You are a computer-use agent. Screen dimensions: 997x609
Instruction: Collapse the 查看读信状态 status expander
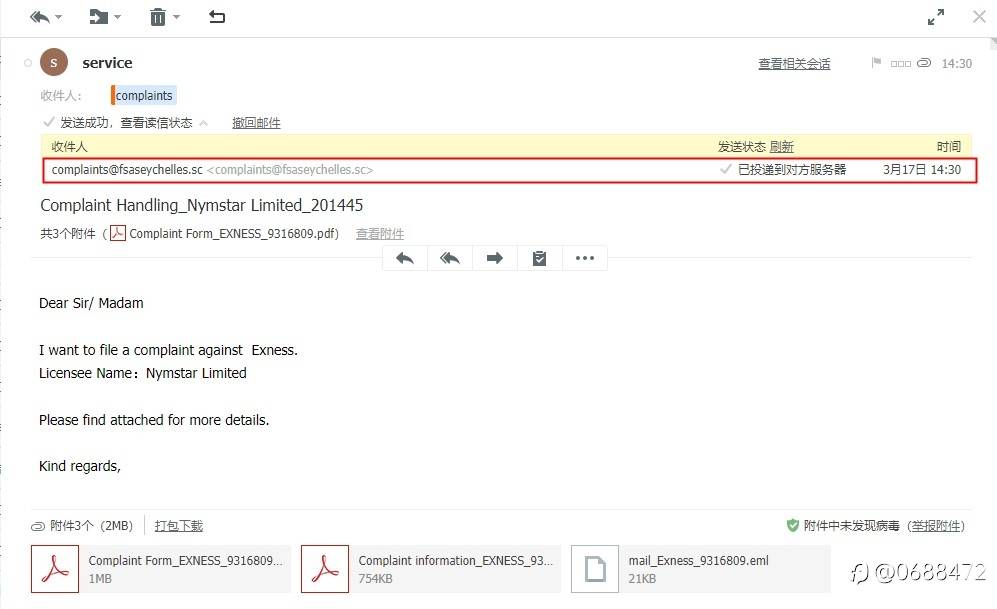tap(203, 123)
